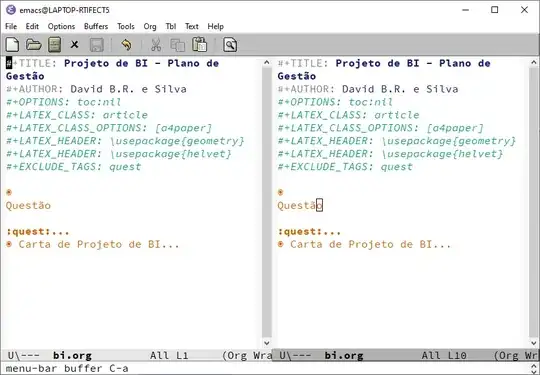Click bi.org buffer name in left mode line
This screenshot has width=540, height=375.
click(72, 356)
